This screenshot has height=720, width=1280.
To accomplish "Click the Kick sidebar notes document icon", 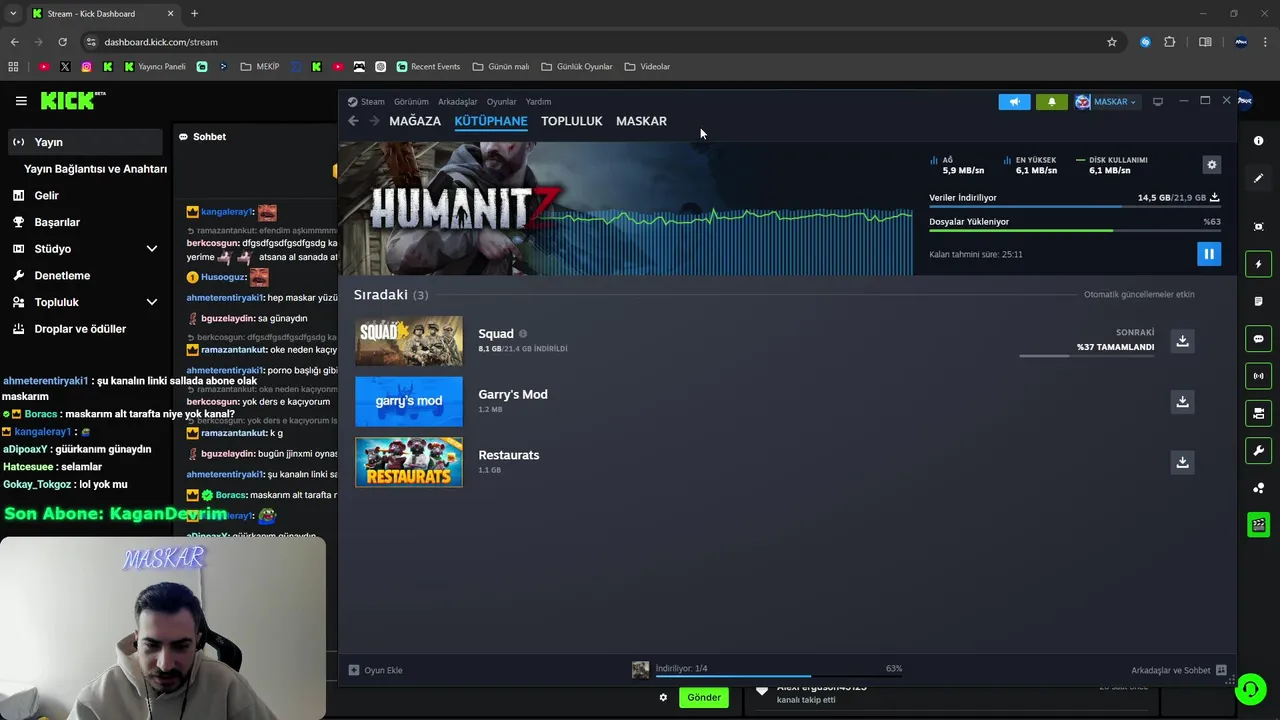I will [1259, 301].
